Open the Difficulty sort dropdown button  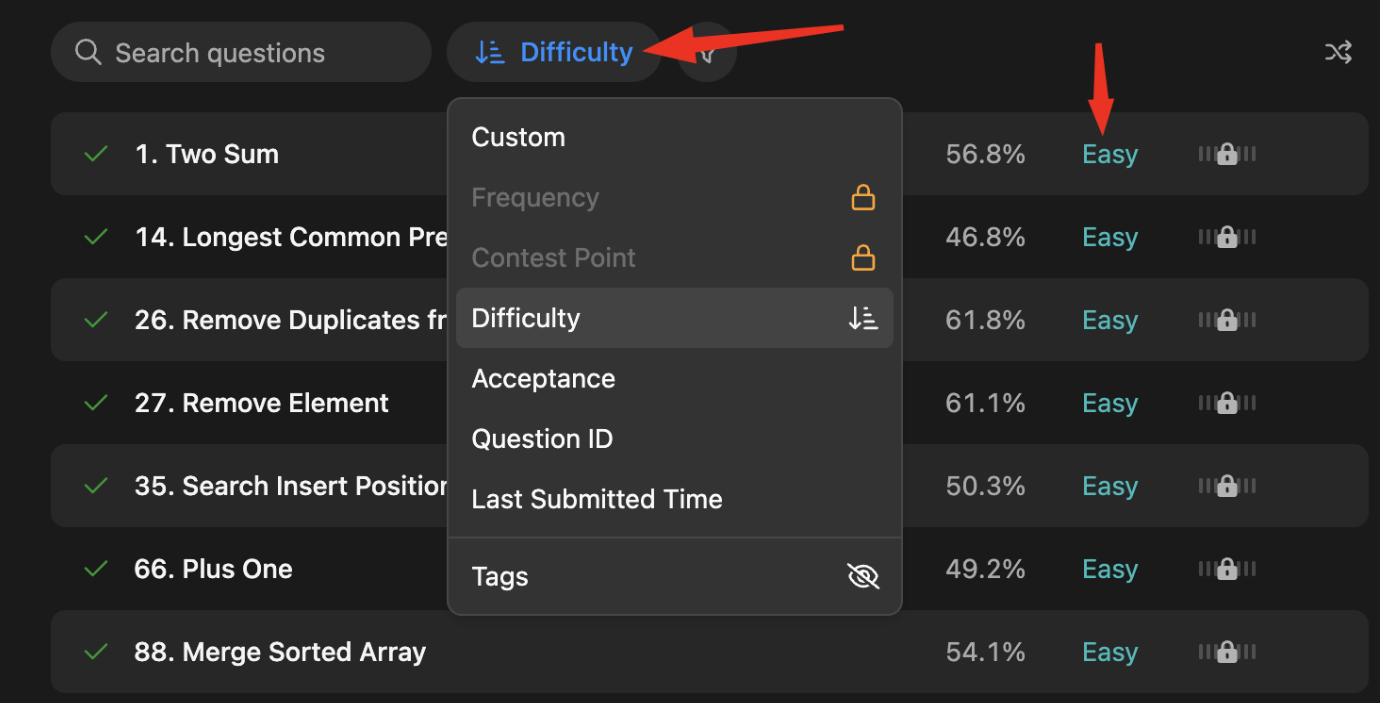tap(554, 53)
